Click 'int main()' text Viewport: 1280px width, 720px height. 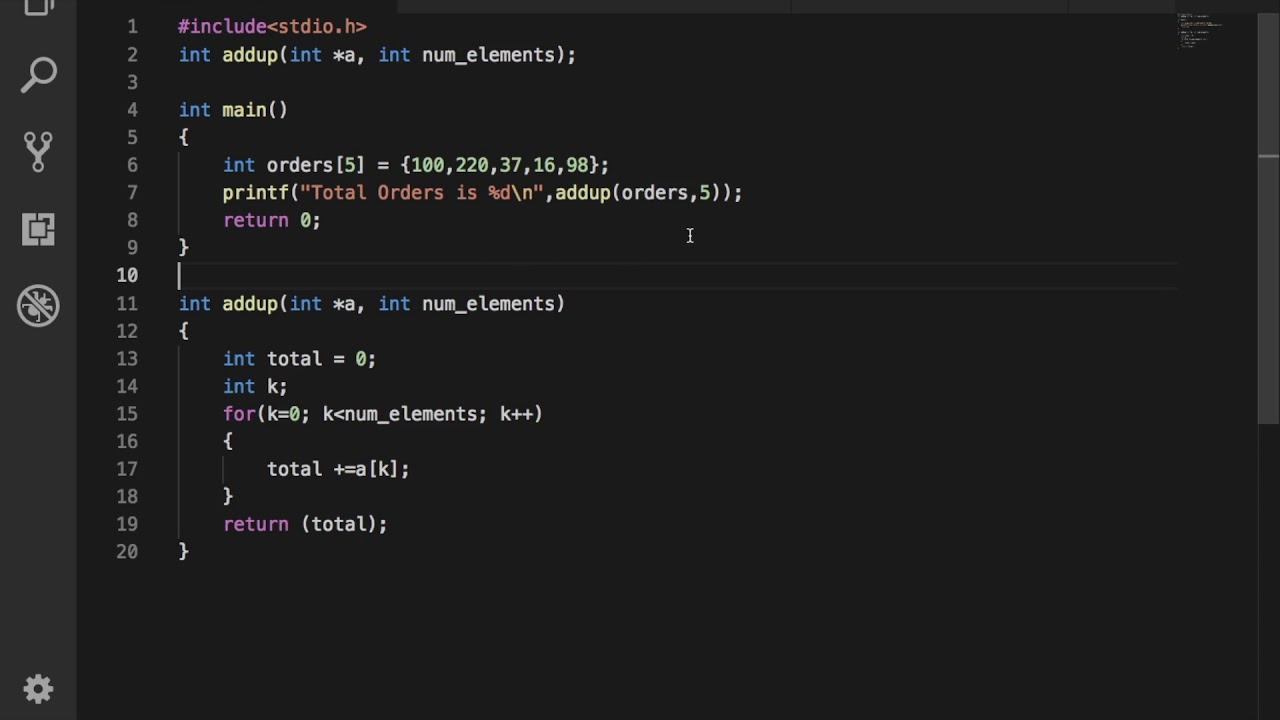pos(233,110)
